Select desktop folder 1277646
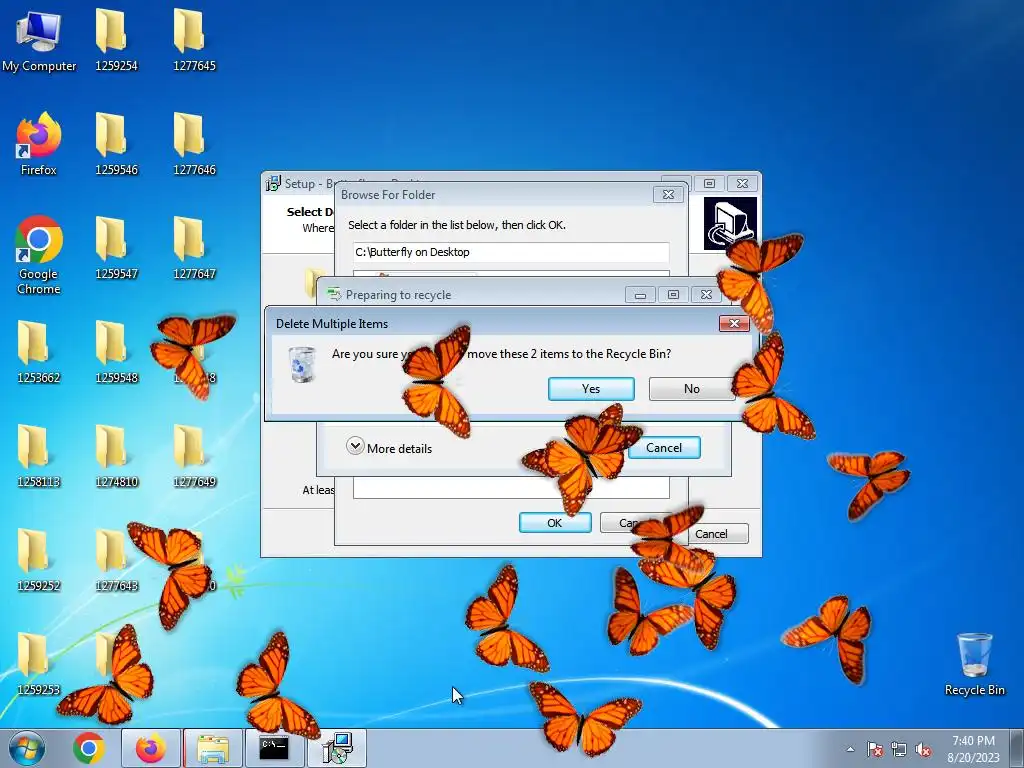 194,144
